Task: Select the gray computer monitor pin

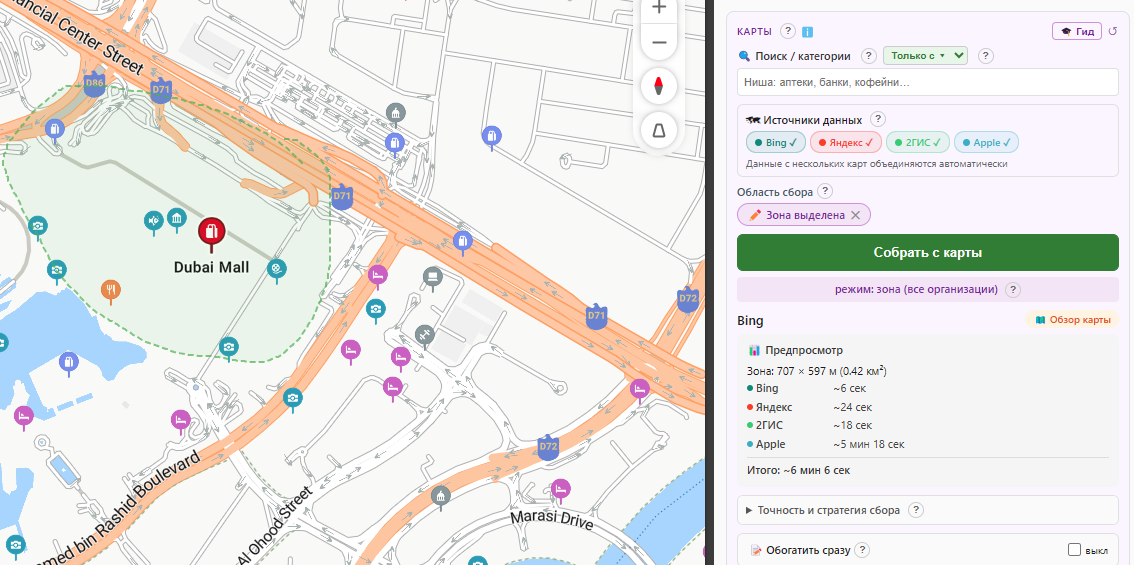Action: pos(432,277)
